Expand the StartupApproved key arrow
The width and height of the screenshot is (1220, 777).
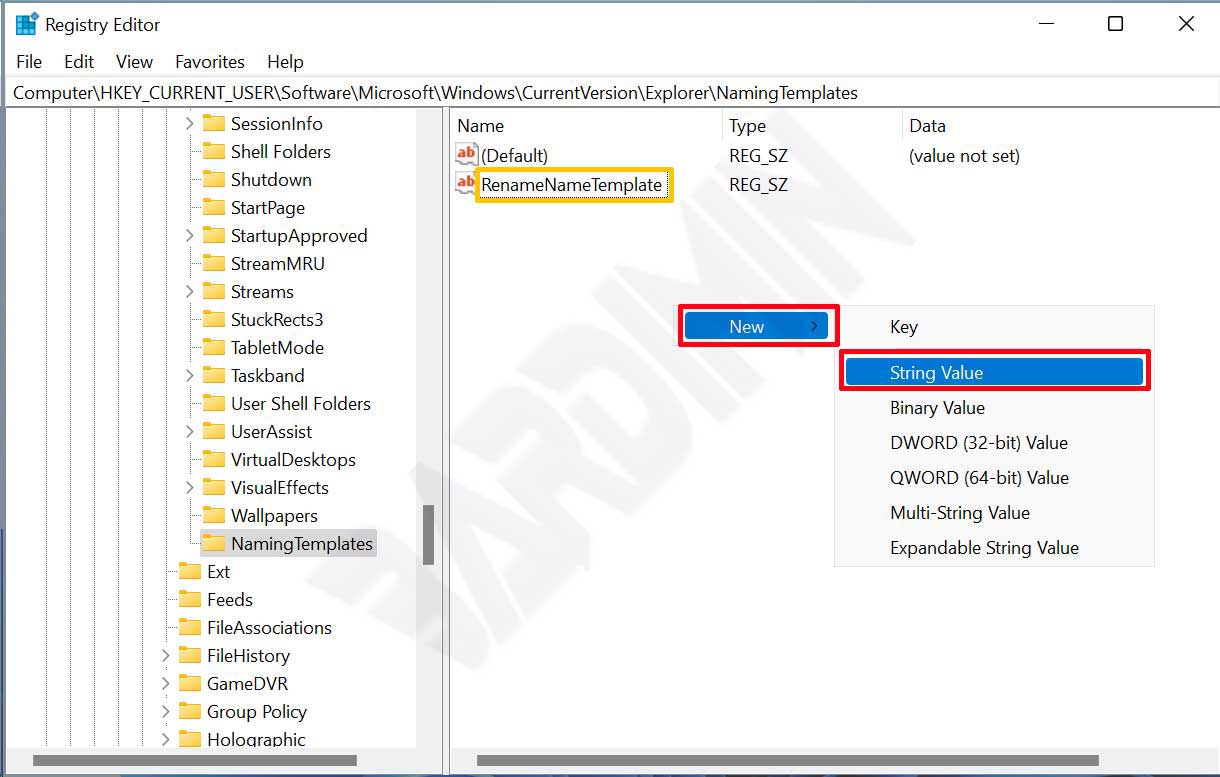coord(190,236)
